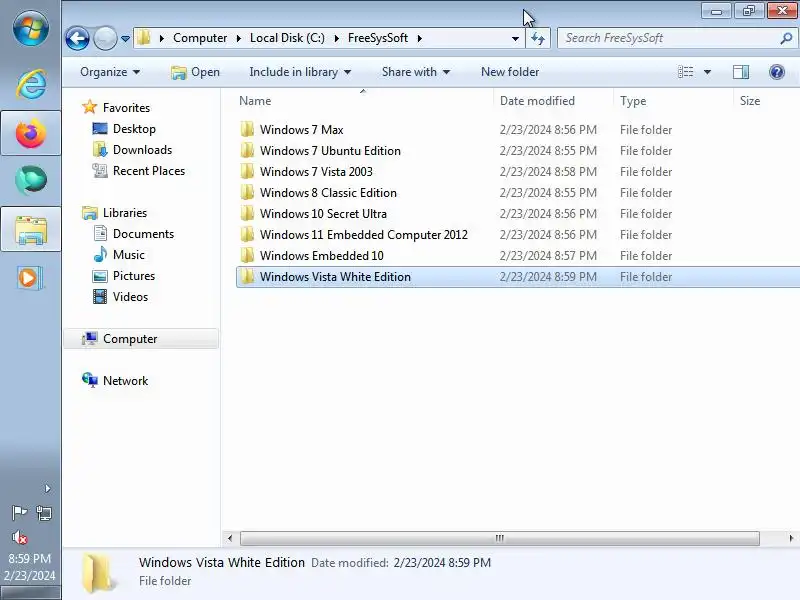Click the teal globe taskbar icon
This screenshot has width=800, height=600.
(31, 180)
